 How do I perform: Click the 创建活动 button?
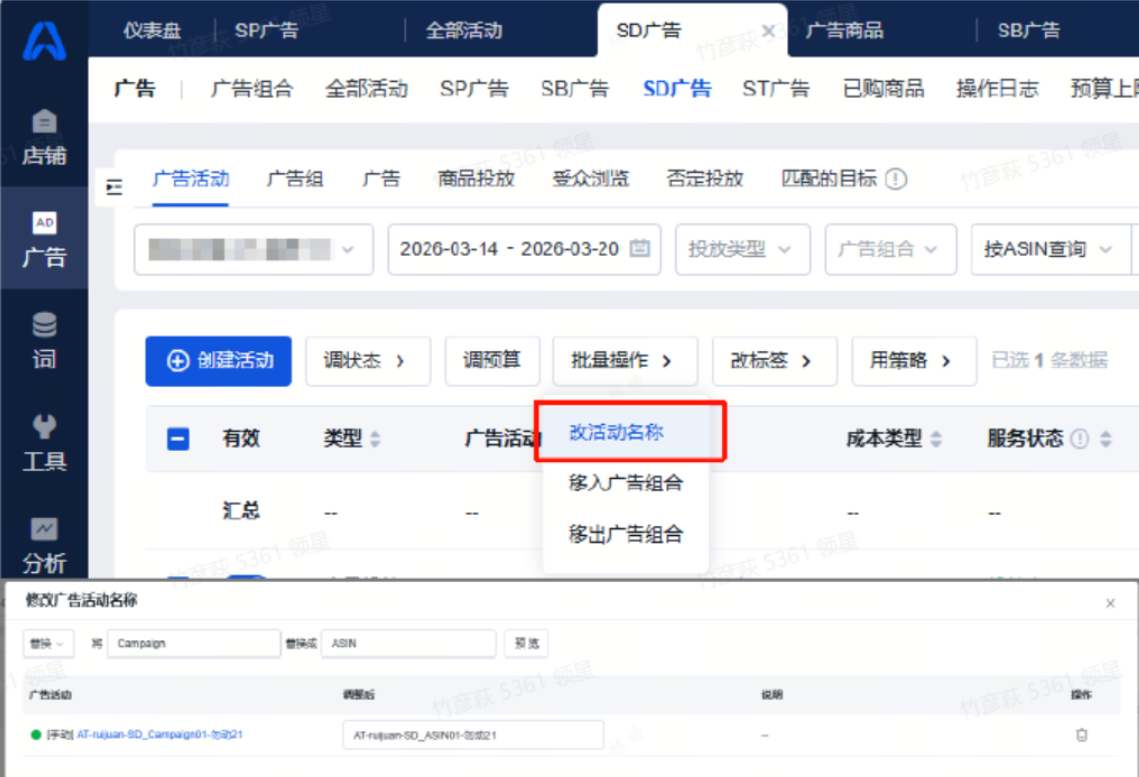(219, 361)
